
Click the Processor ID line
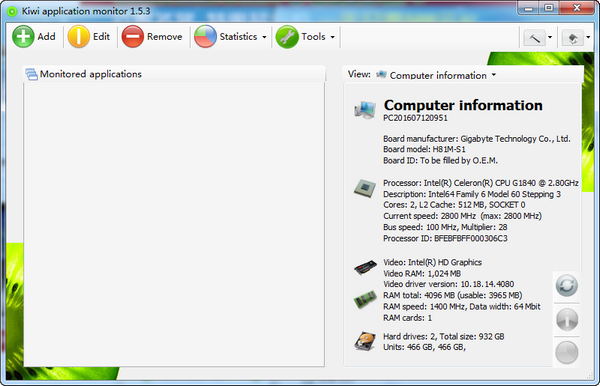[x=445, y=238]
